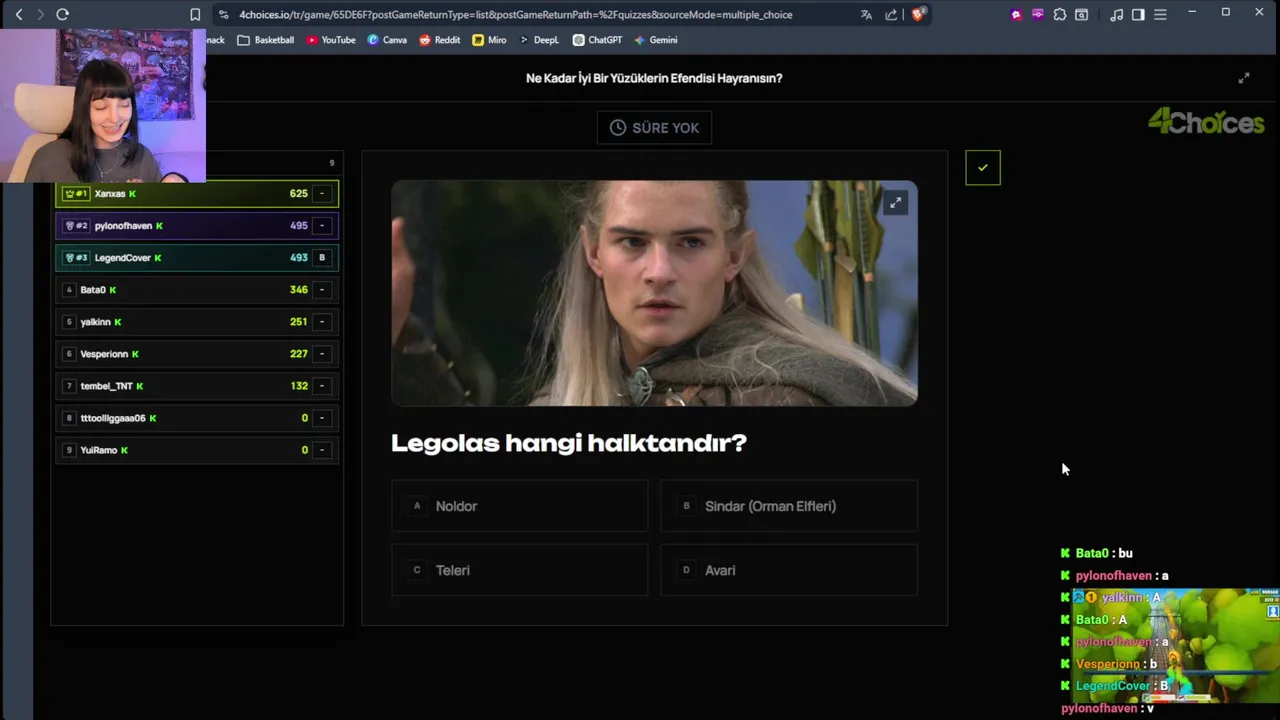
Task: Select player row Vesperionn
Action: click(197, 354)
